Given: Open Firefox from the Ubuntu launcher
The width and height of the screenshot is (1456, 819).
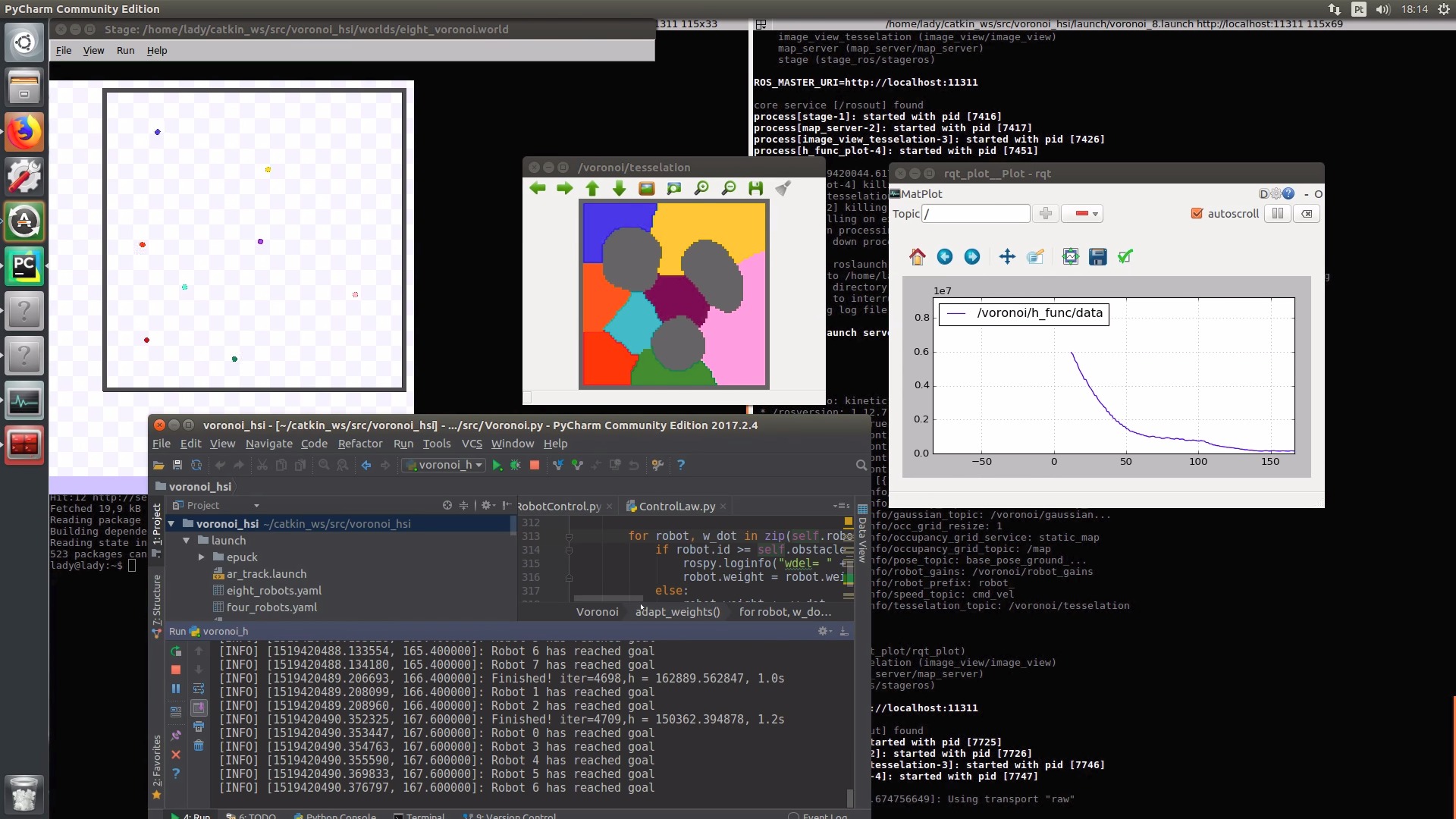Looking at the screenshot, I should pos(24,133).
